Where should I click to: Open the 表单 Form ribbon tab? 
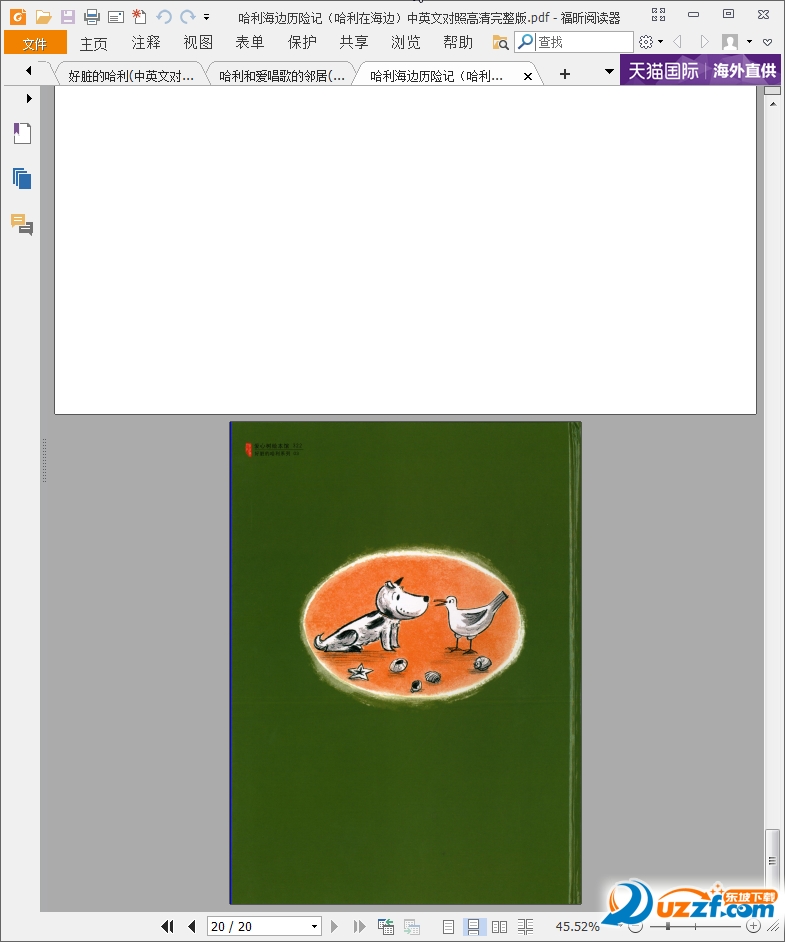pos(250,43)
